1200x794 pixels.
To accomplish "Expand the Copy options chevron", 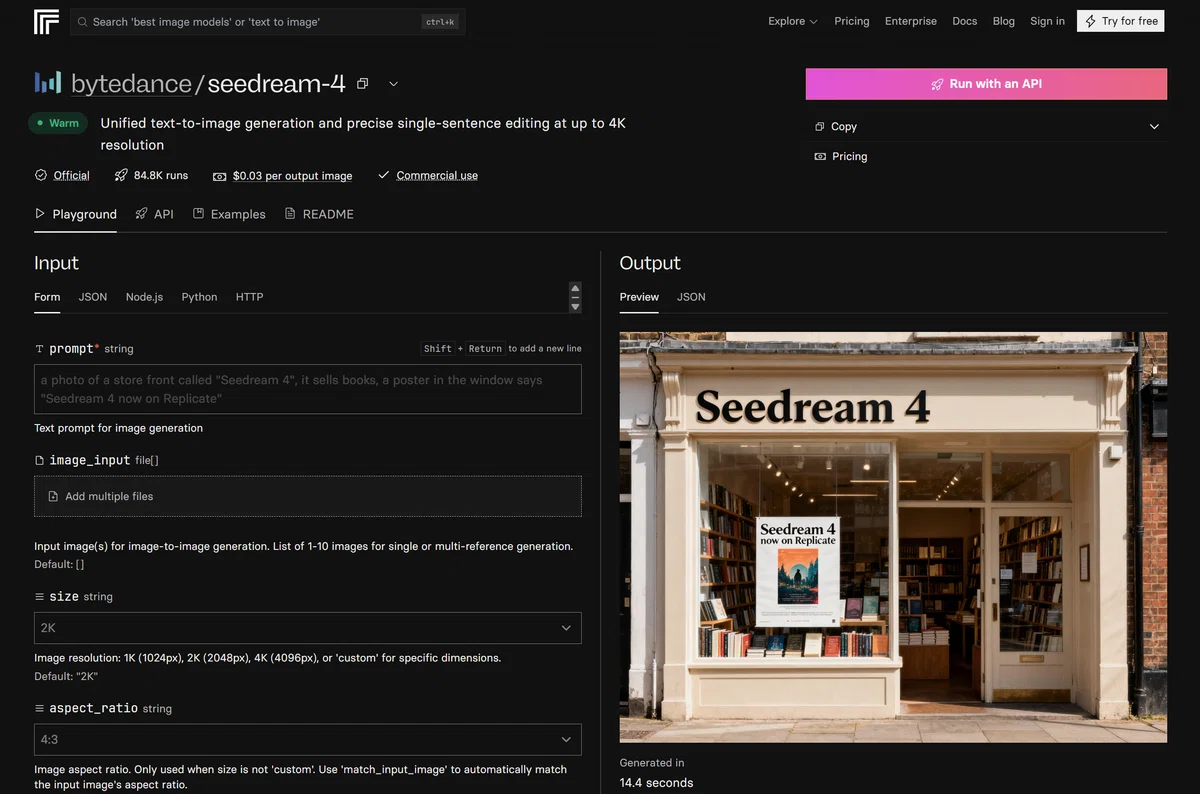I will point(1154,127).
